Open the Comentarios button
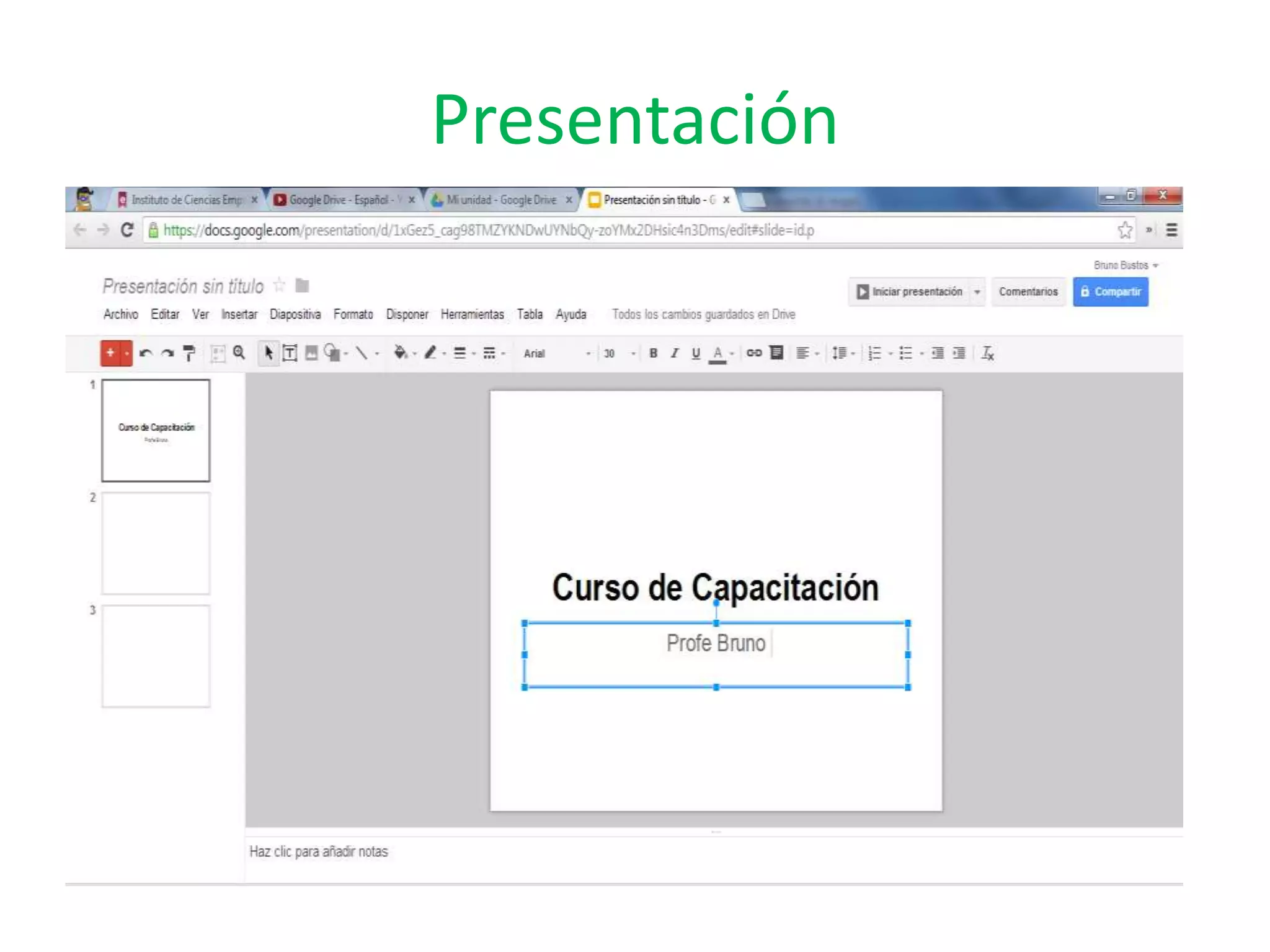The height and width of the screenshot is (952, 1270). 1028,291
